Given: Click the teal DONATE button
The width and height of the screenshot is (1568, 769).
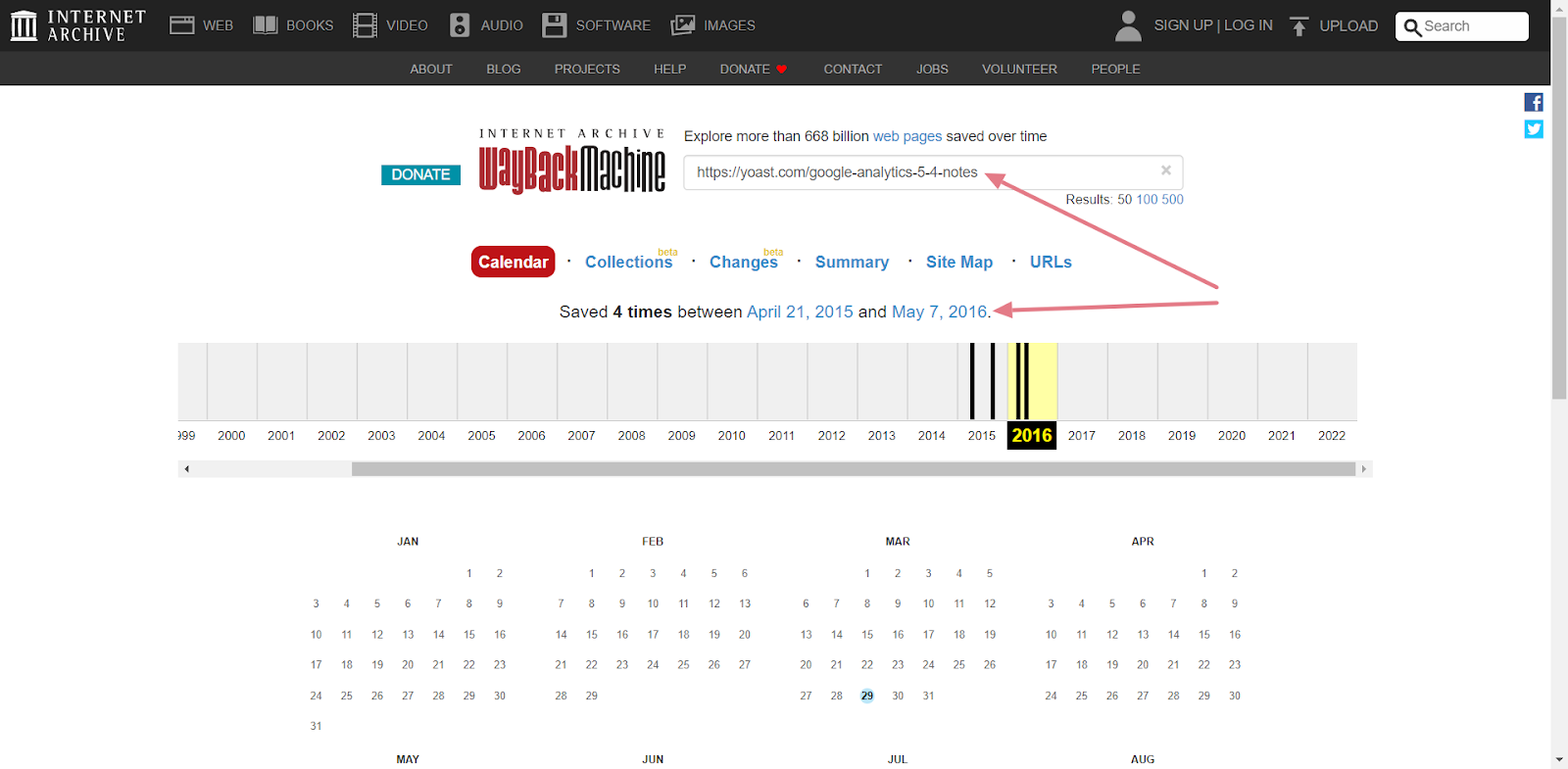Looking at the screenshot, I should click(x=420, y=174).
